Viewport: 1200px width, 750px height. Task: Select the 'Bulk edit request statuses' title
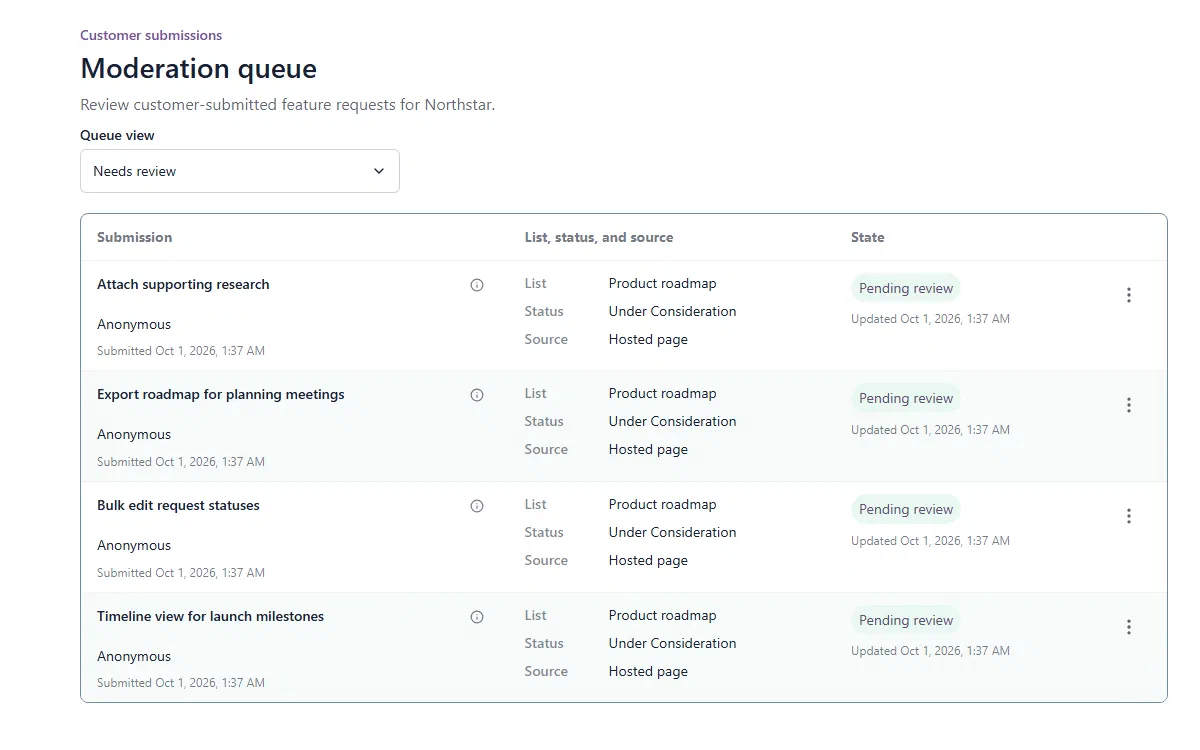(178, 506)
